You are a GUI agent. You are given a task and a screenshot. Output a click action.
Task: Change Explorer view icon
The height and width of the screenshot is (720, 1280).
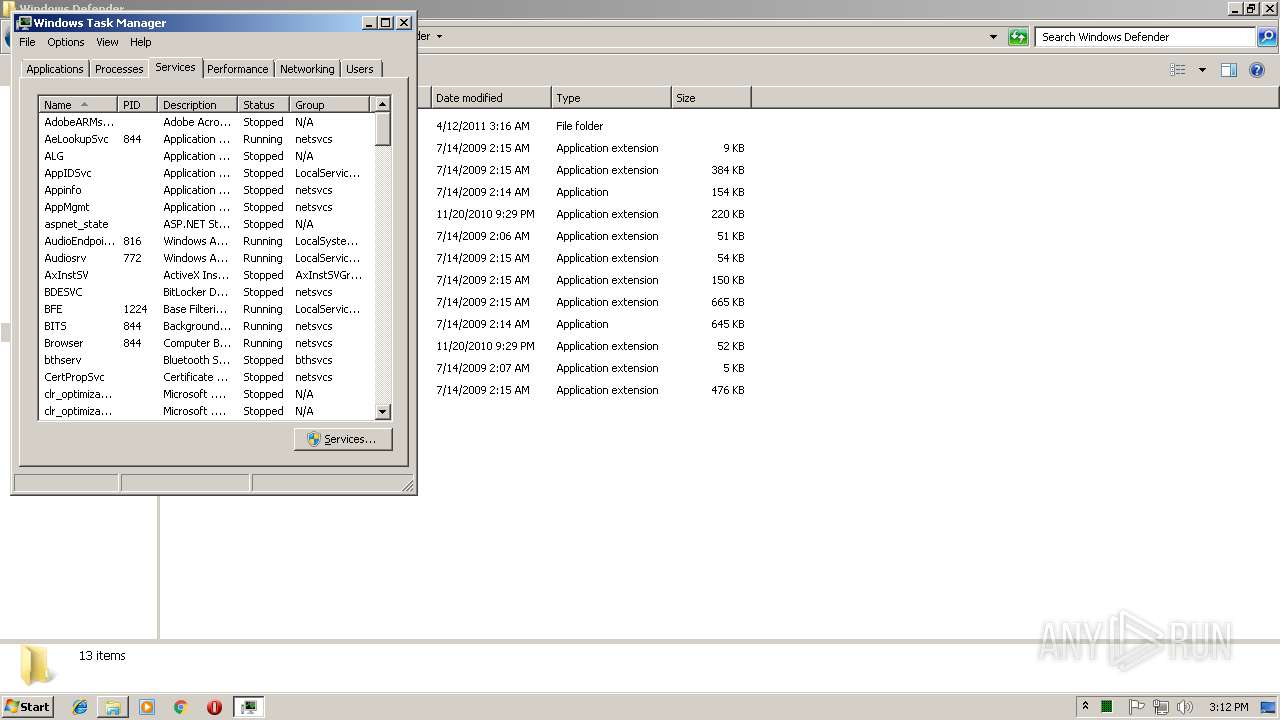1178,70
